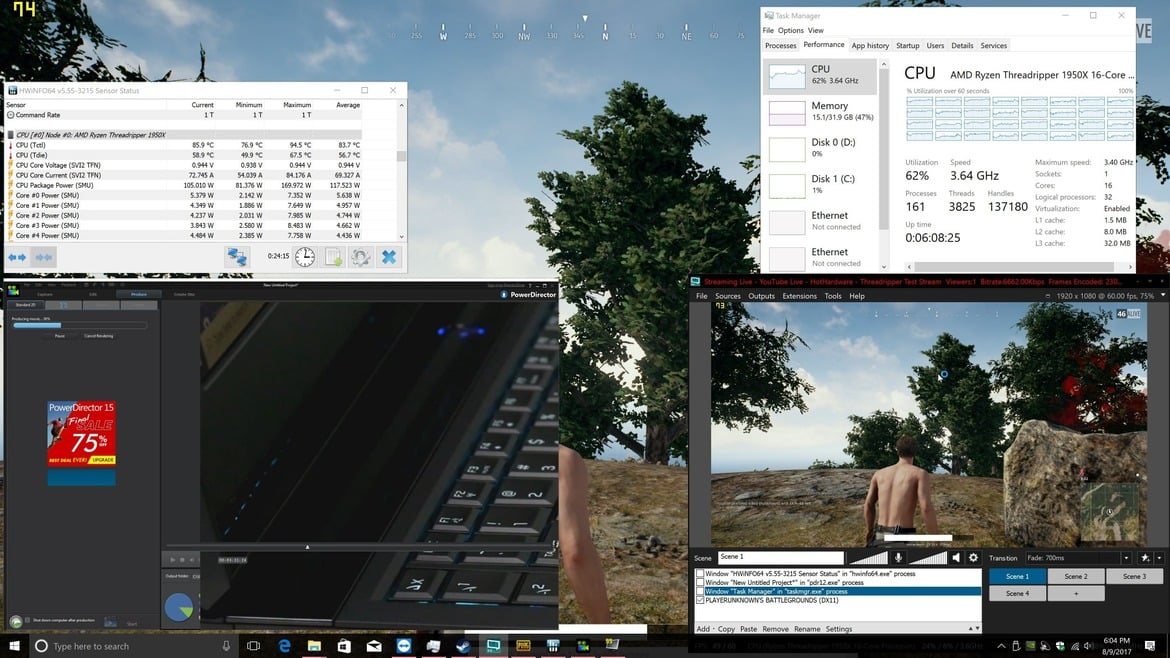
Task: Open Microsoft Store from taskbar
Action: (344, 646)
